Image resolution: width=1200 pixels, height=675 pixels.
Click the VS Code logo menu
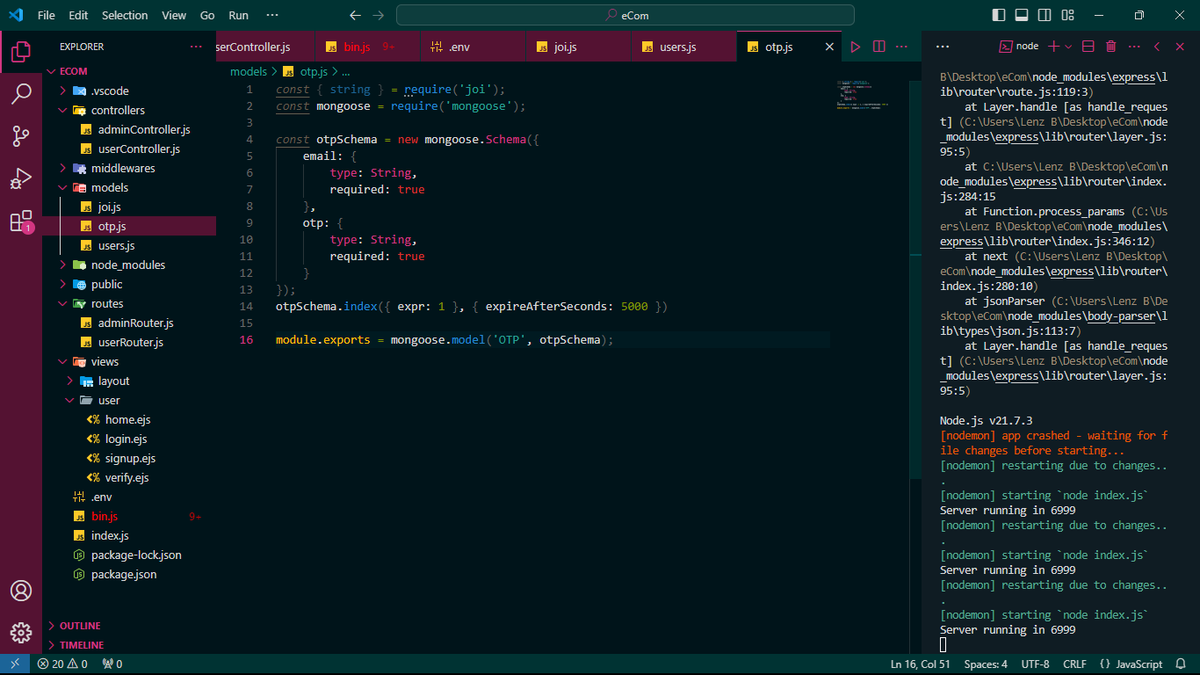pyautogui.click(x=15, y=15)
